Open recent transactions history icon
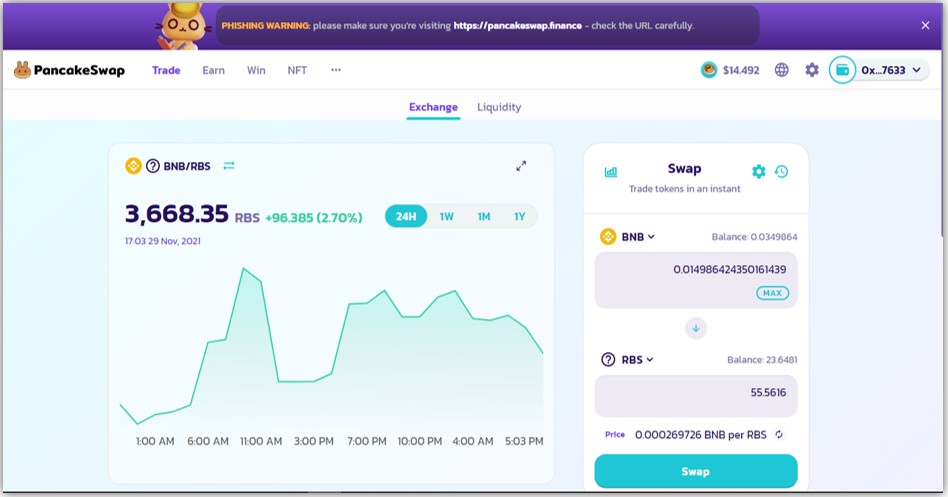Viewport: 948px width, 497px height. click(781, 172)
